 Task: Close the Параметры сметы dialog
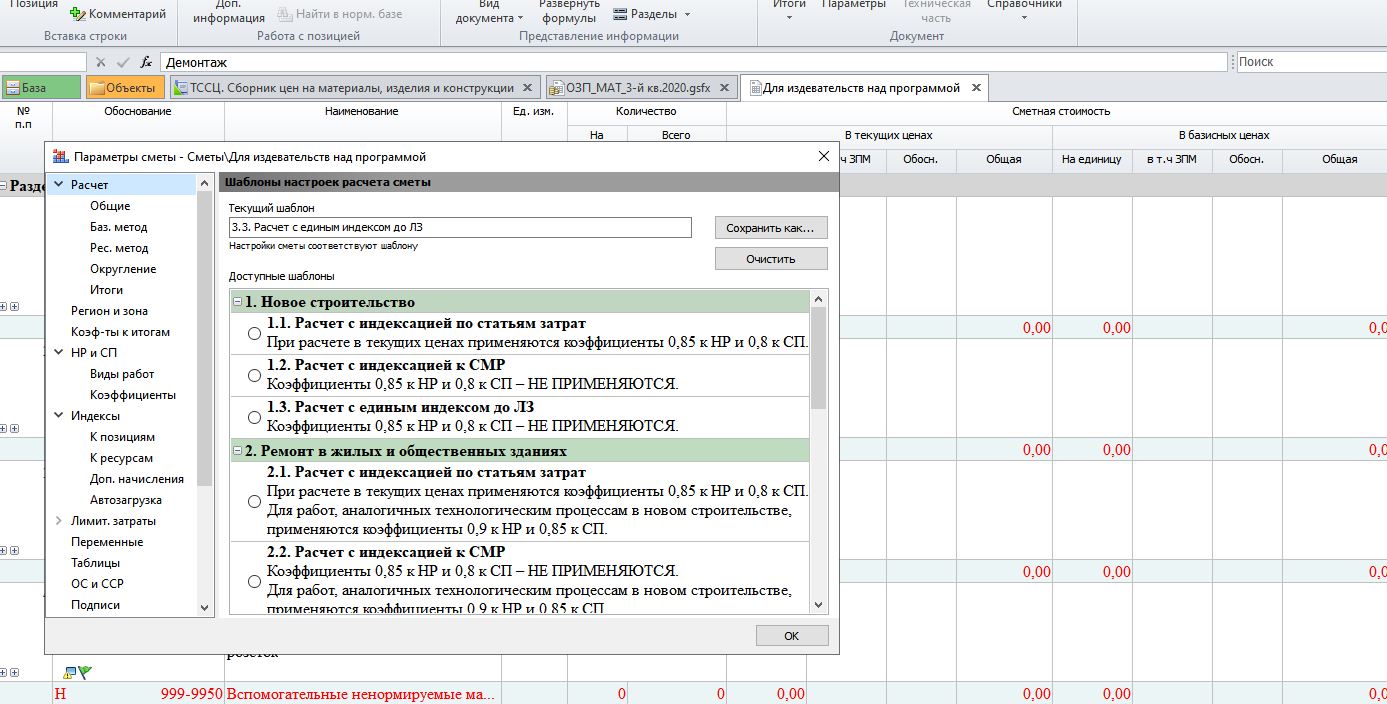click(824, 157)
